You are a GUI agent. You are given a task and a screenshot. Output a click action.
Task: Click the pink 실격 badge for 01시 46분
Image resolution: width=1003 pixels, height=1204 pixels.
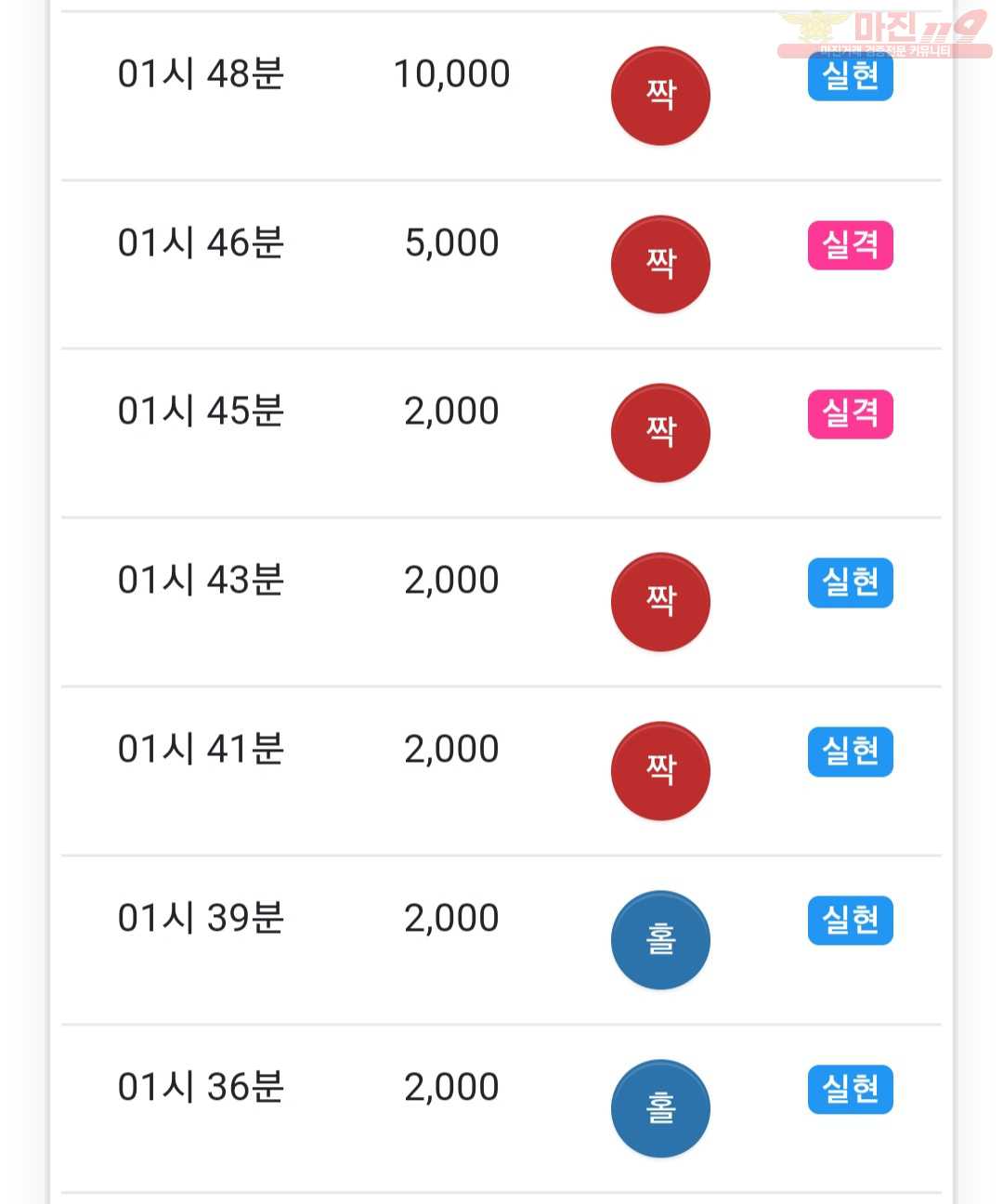click(x=851, y=245)
